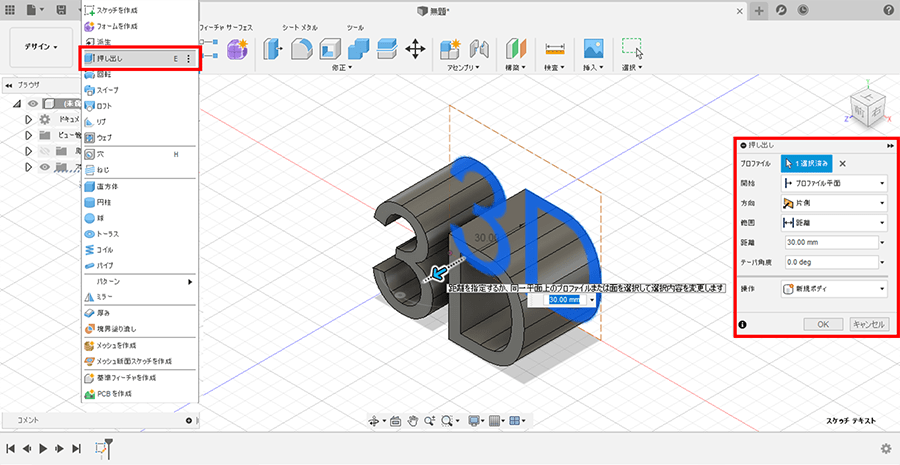Click the timeline play button
The height and width of the screenshot is (465, 900).
43,449
